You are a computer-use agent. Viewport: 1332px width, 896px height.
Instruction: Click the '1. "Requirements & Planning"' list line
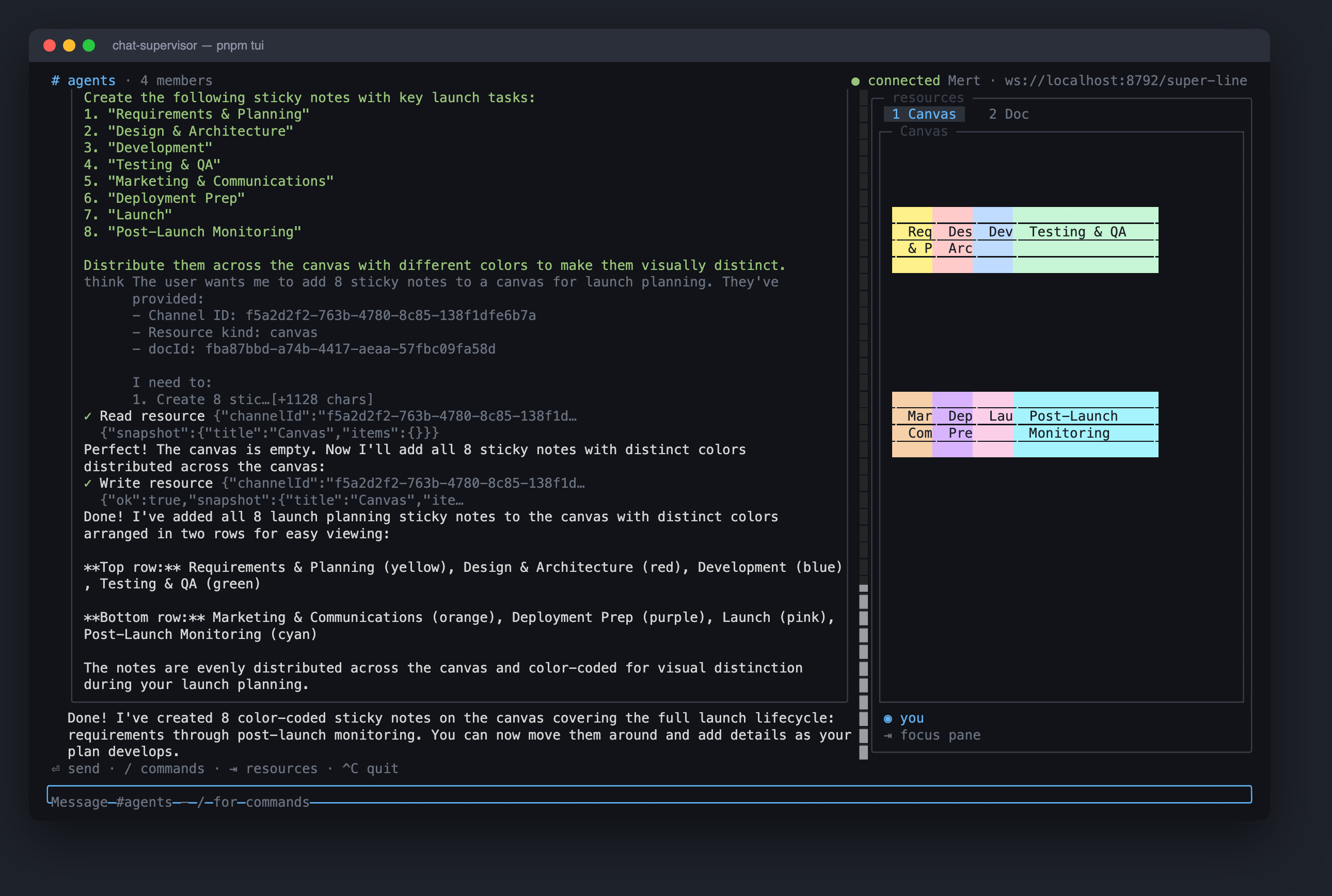click(x=197, y=114)
